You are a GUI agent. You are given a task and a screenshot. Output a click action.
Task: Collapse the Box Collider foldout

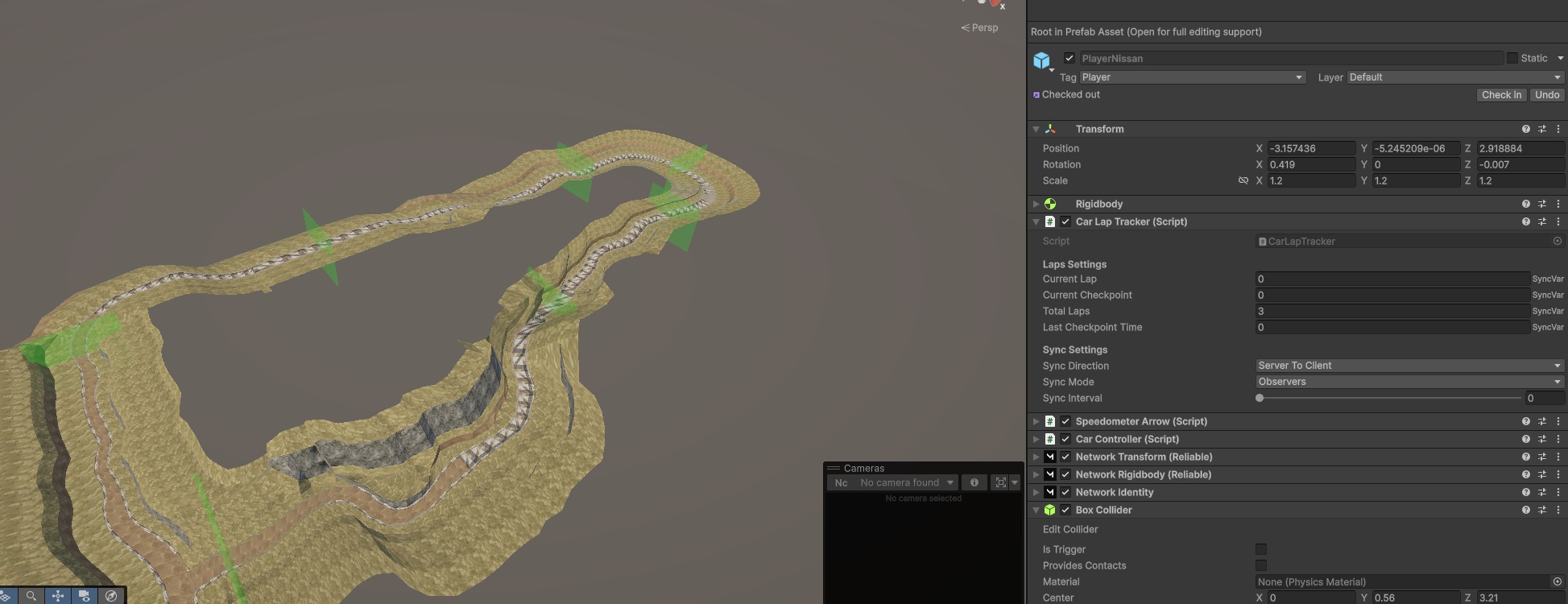click(x=1036, y=510)
